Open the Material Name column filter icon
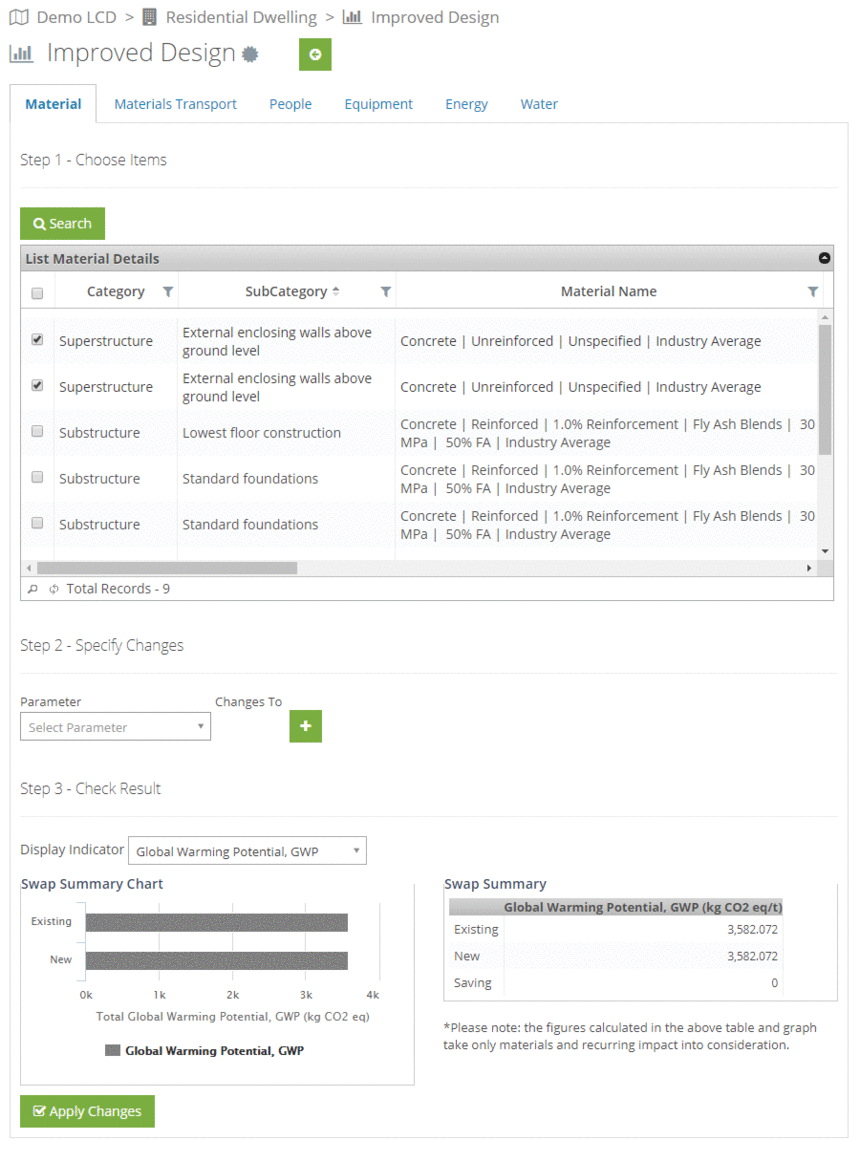The width and height of the screenshot is (860, 1162). (813, 292)
